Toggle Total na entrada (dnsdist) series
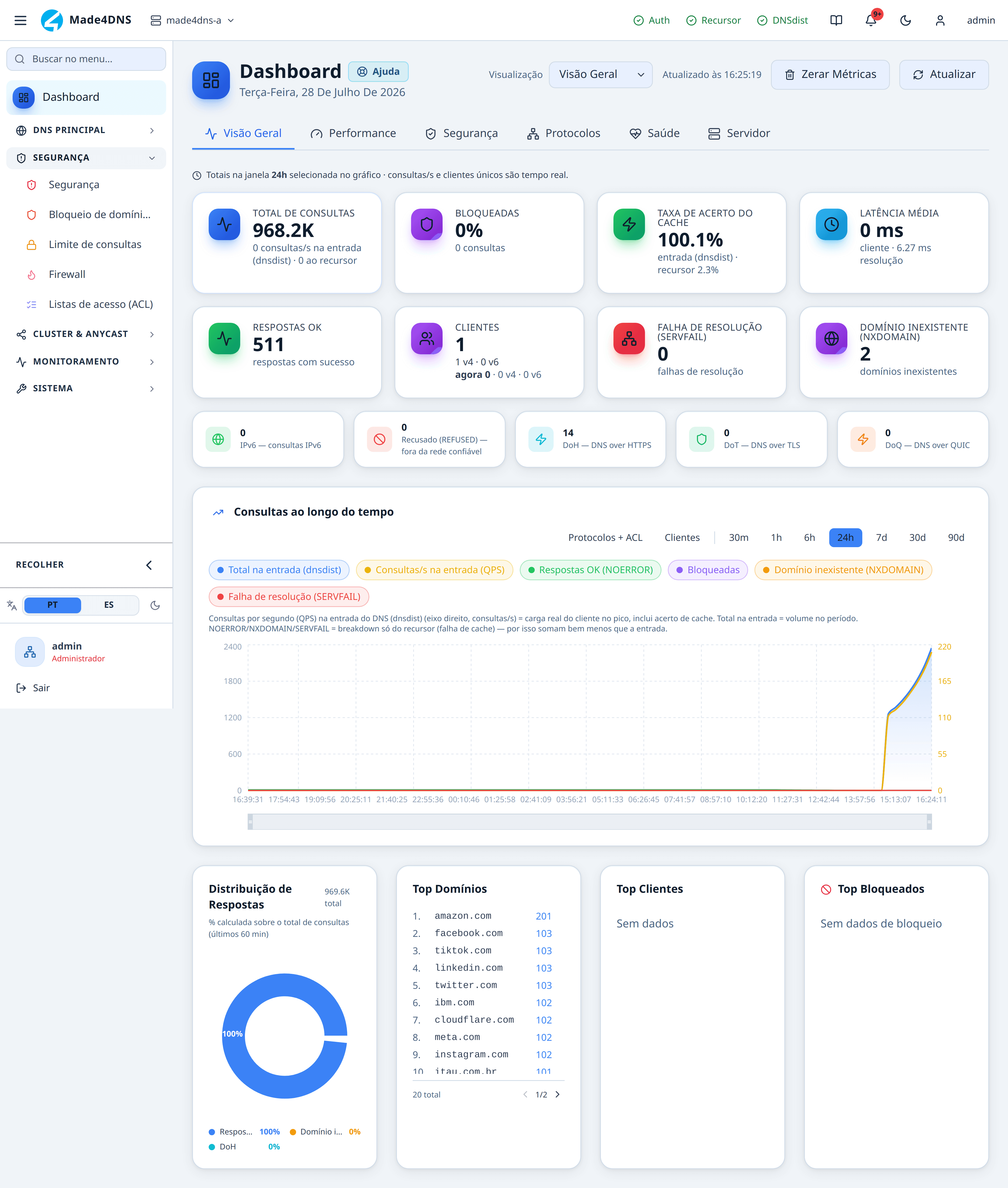Image resolution: width=1008 pixels, height=1188 pixels. [x=279, y=570]
